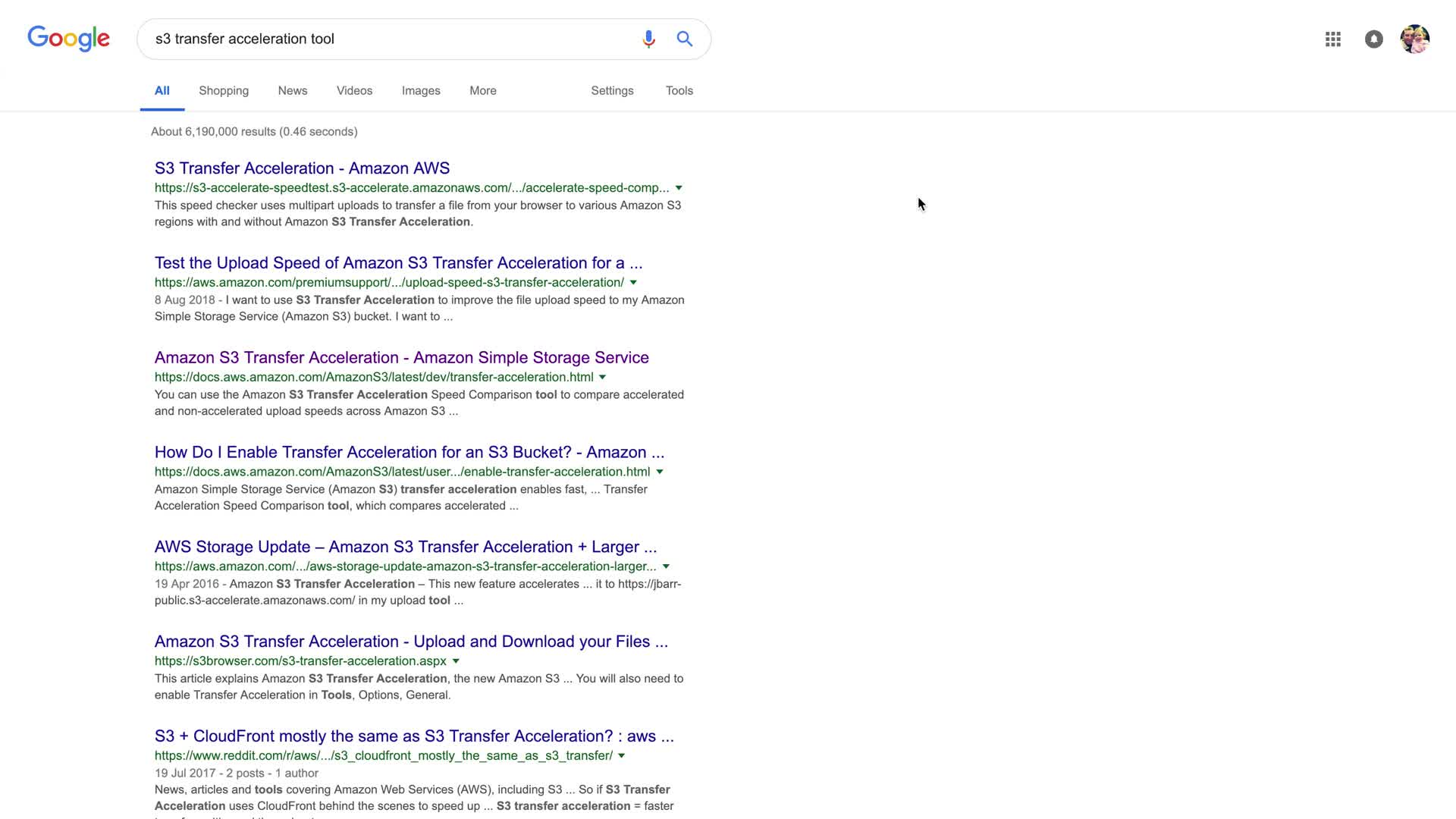This screenshot has width=1456, height=819.
Task: Open the notifications bell
Action: click(x=1373, y=39)
